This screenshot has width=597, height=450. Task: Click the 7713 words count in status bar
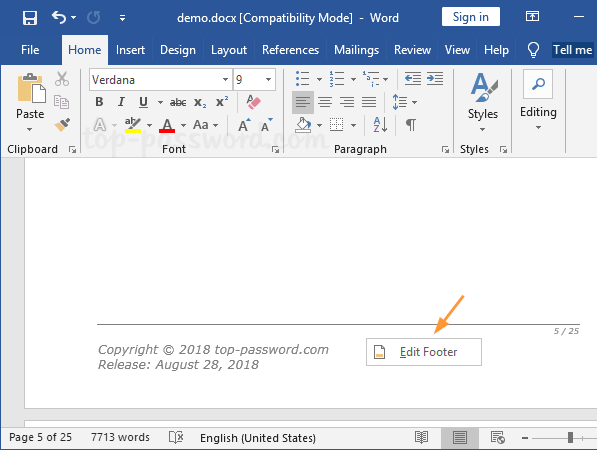[x=120, y=437]
